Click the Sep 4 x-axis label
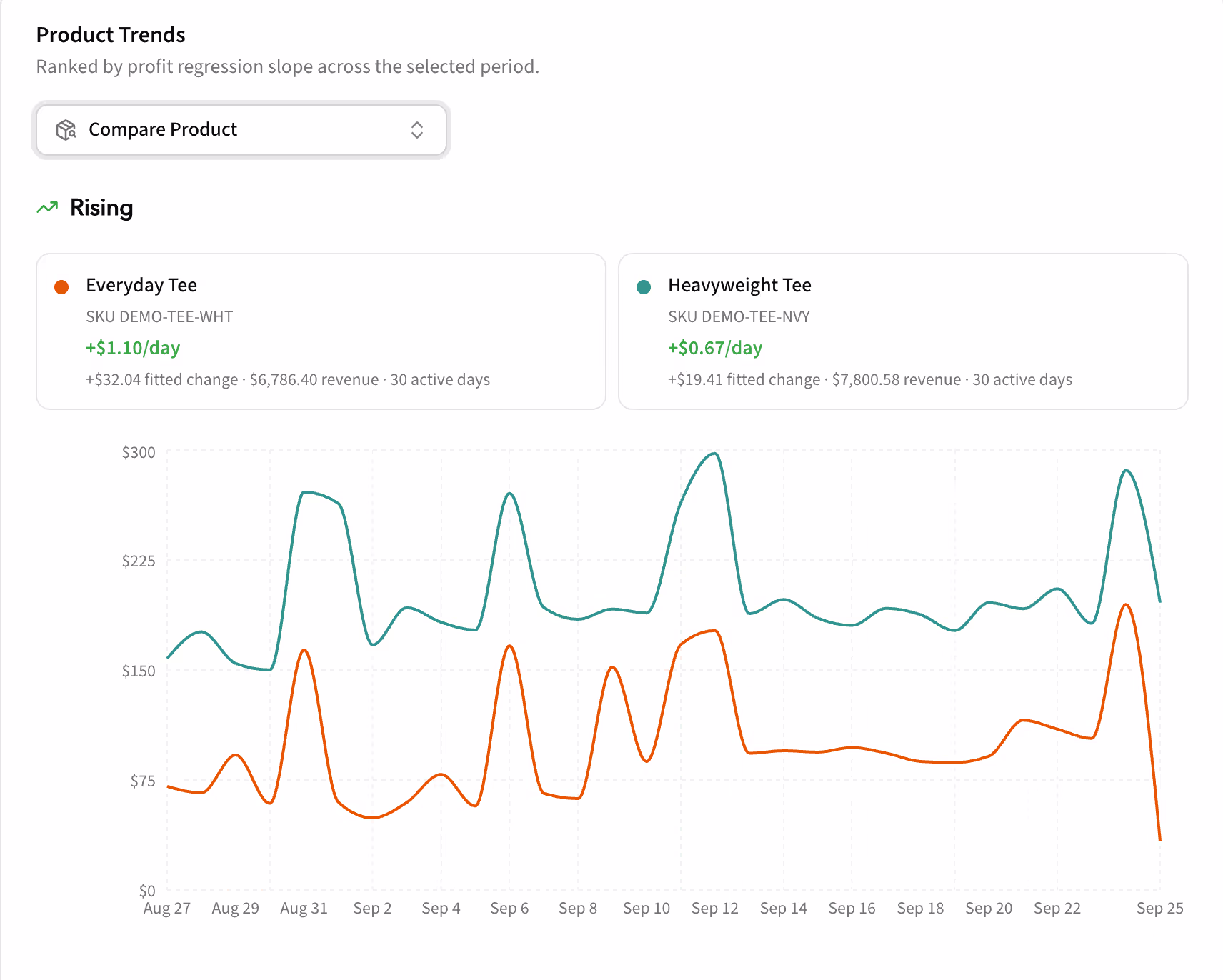The width and height of the screenshot is (1223, 980). click(x=441, y=909)
